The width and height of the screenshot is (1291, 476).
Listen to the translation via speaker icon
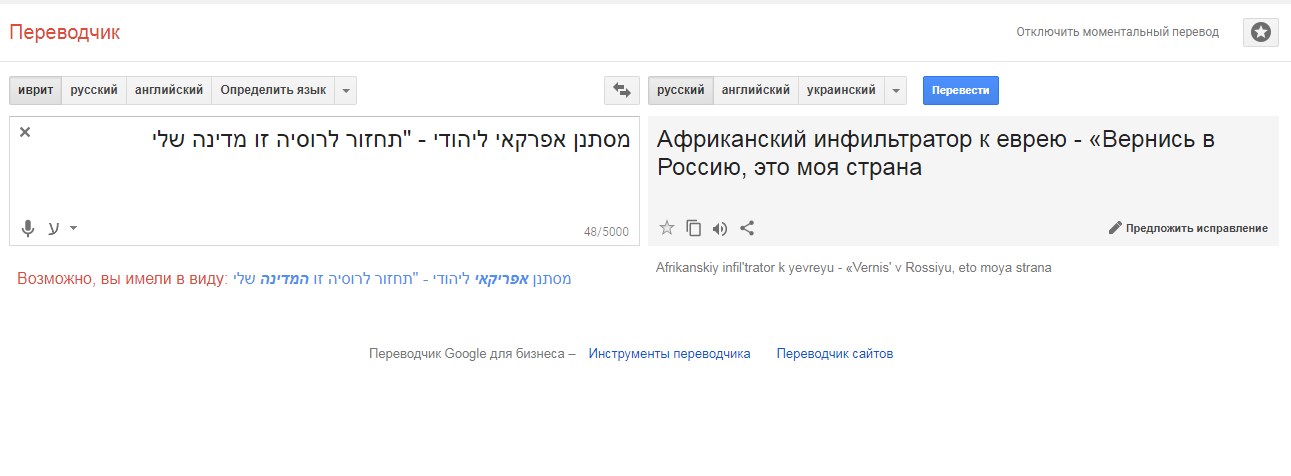point(720,228)
